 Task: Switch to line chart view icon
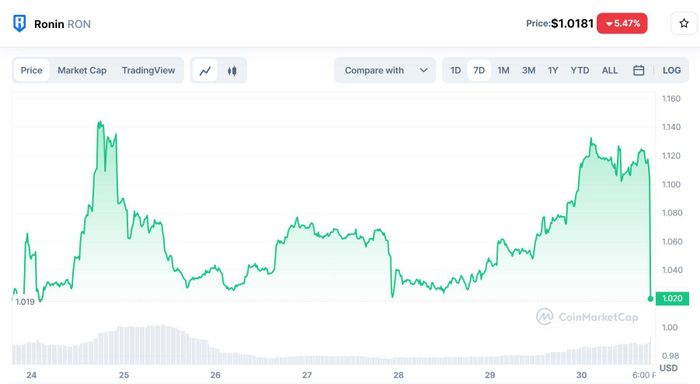pos(205,71)
